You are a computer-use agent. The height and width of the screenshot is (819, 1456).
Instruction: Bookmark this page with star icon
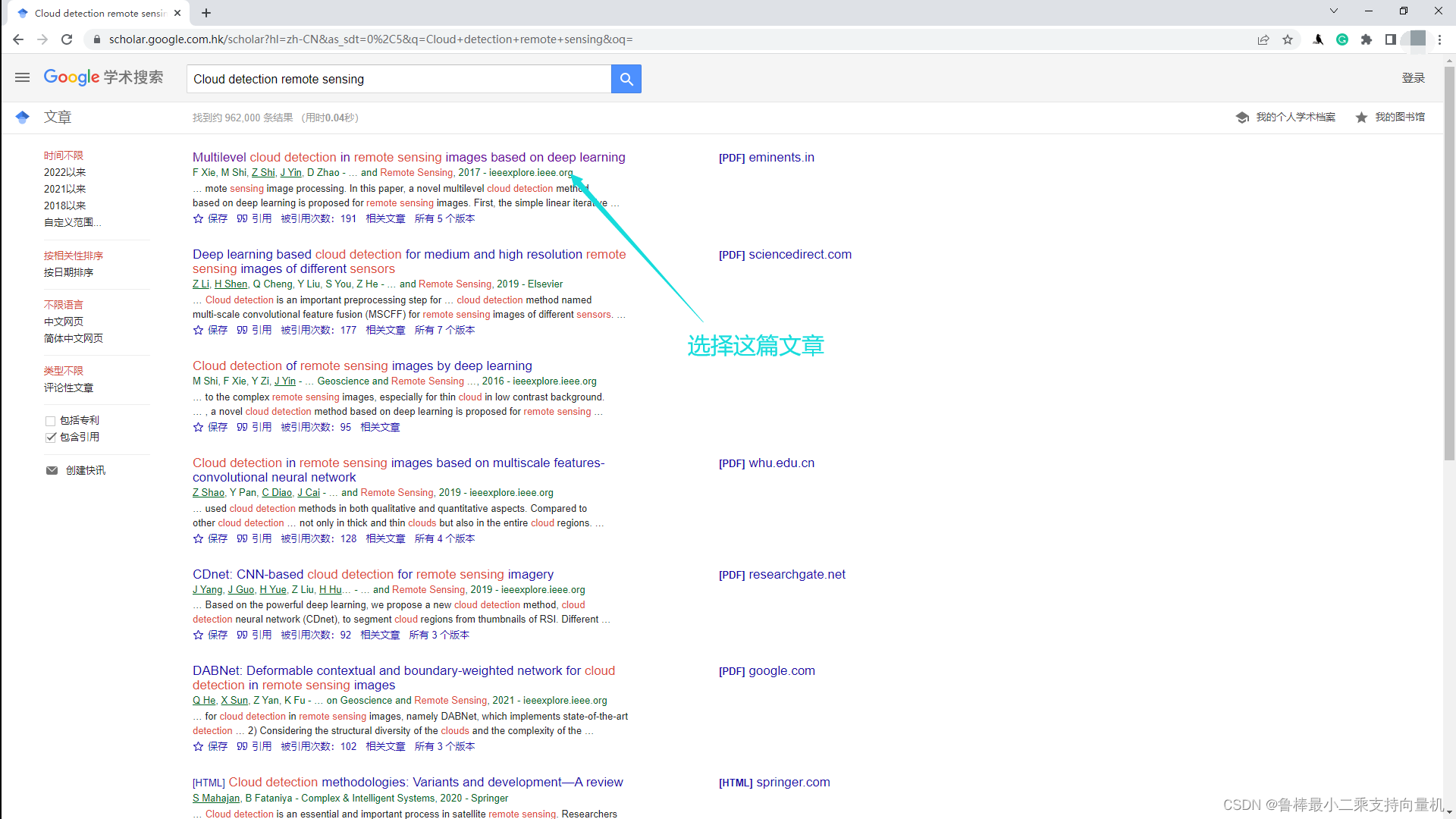point(1288,39)
